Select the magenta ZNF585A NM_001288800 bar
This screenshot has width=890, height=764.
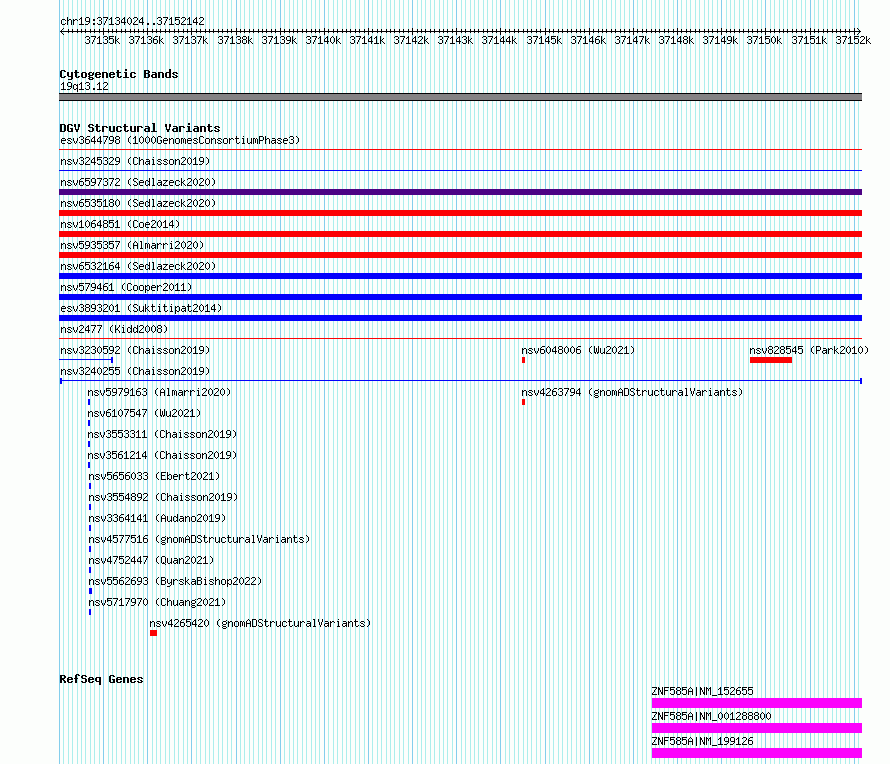click(x=757, y=728)
